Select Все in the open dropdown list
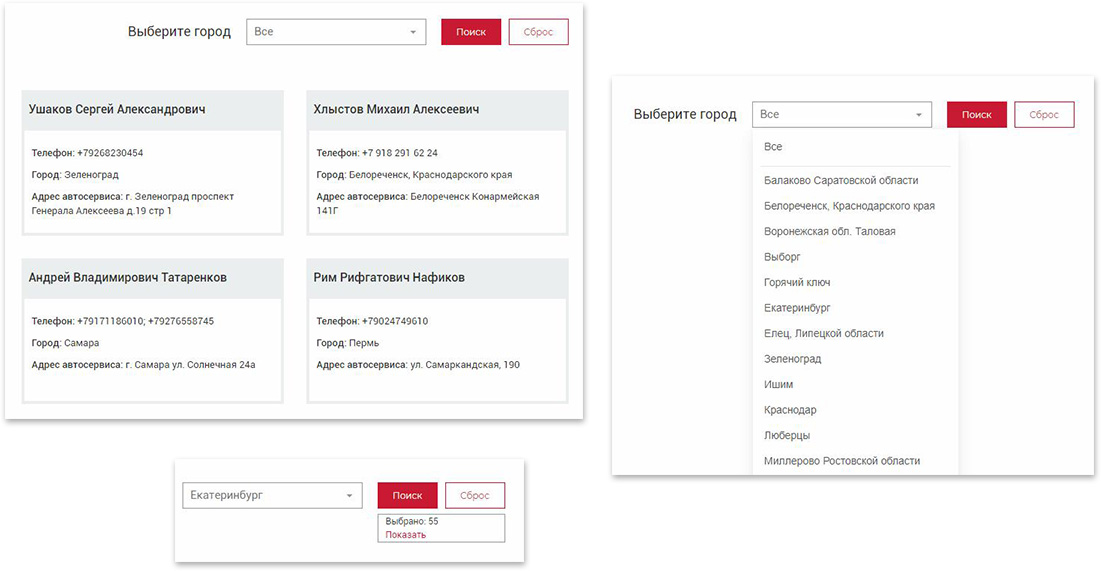Screen dimensions: 1101x571 [773, 147]
